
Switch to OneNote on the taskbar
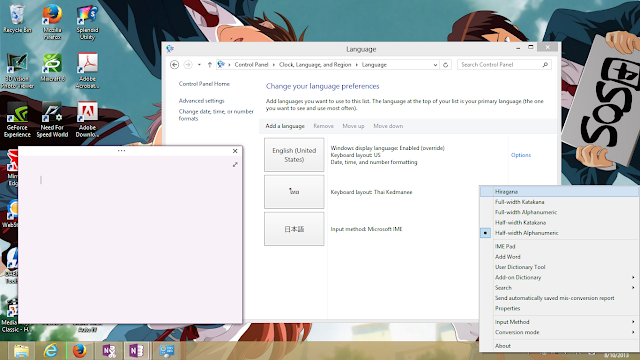137,351
